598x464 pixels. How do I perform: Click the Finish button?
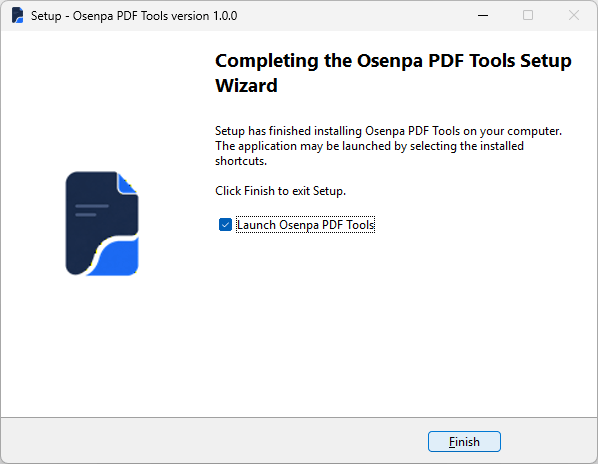(464, 442)
